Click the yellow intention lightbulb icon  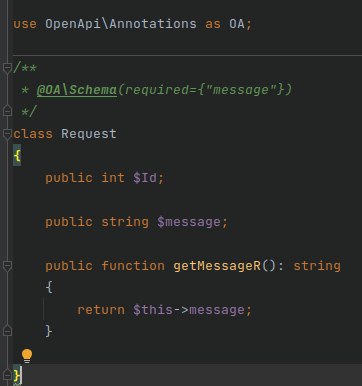[27, 356]
